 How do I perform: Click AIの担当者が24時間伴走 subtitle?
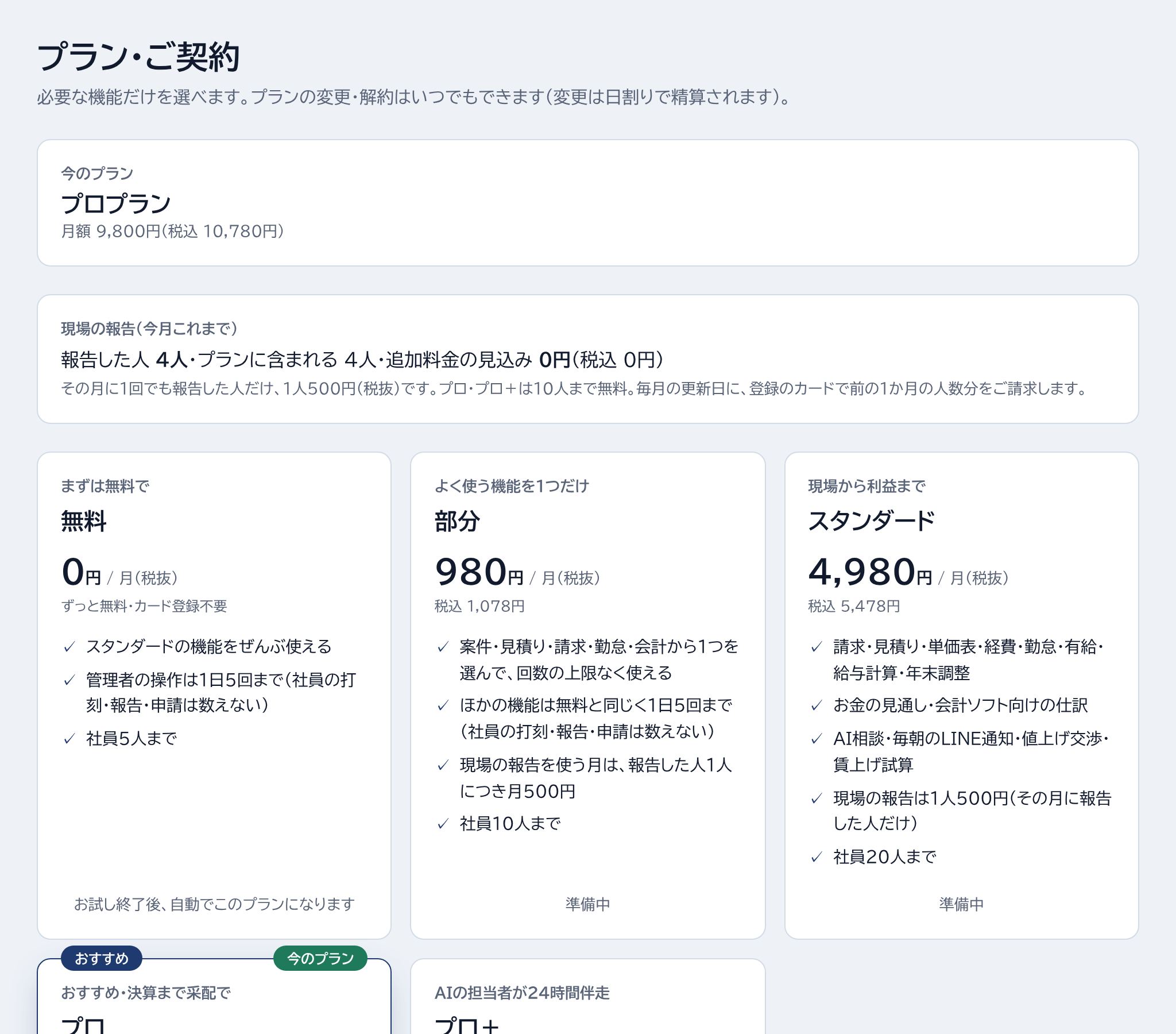[522, 993]
